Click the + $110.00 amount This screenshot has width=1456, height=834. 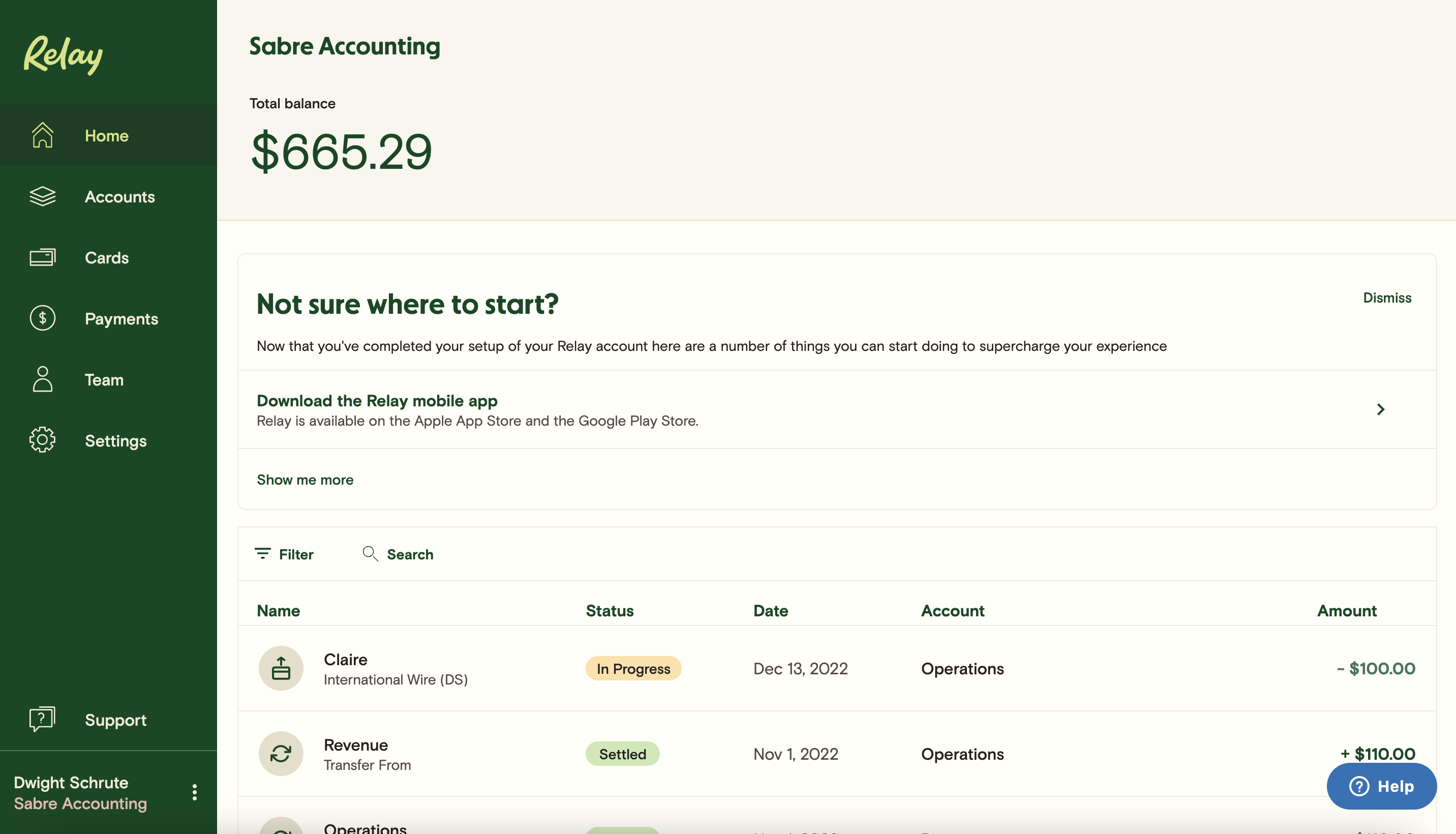1378,753
